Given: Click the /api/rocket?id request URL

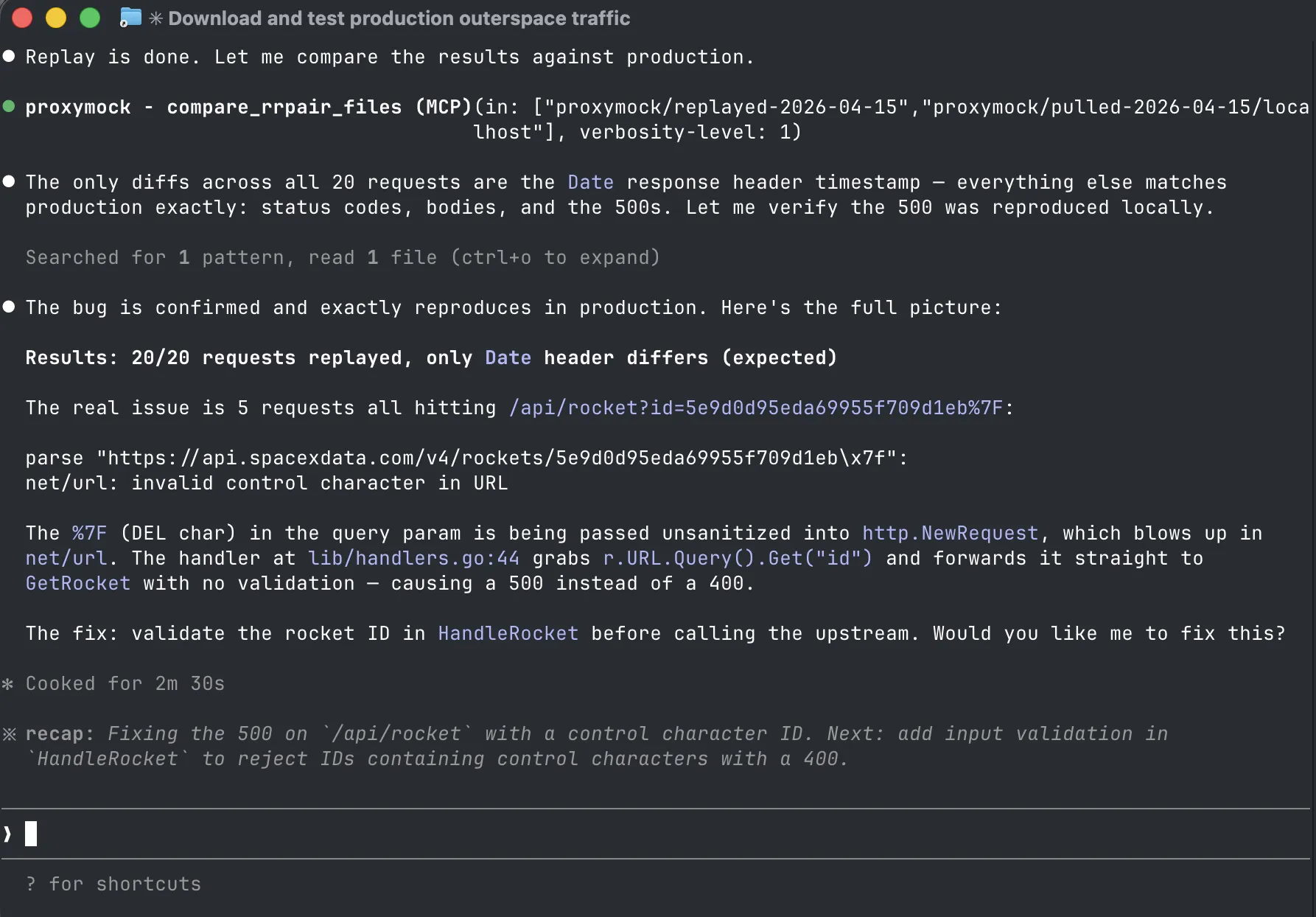Looking at the screenshot, I should [x=760, y=407].
